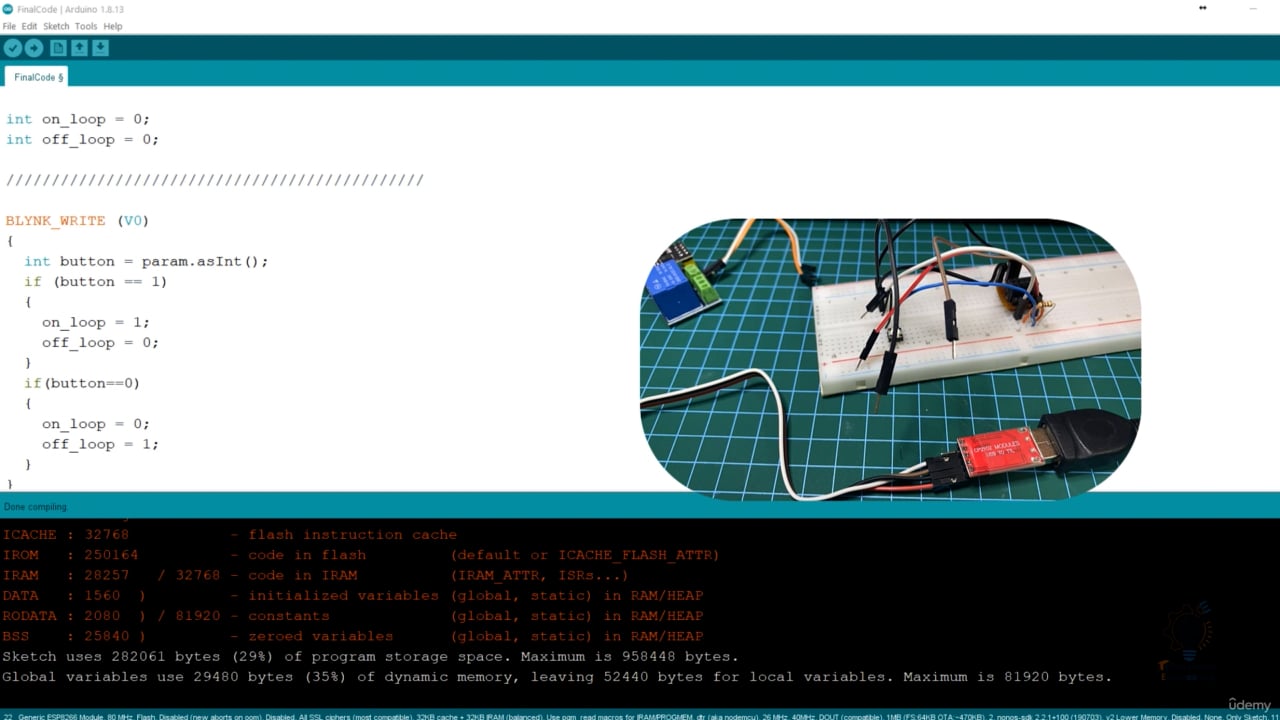Click the 'if(button==0)' line
Image resolution: width=1280 pixels, height=720 pixels.
coord(82,383)
